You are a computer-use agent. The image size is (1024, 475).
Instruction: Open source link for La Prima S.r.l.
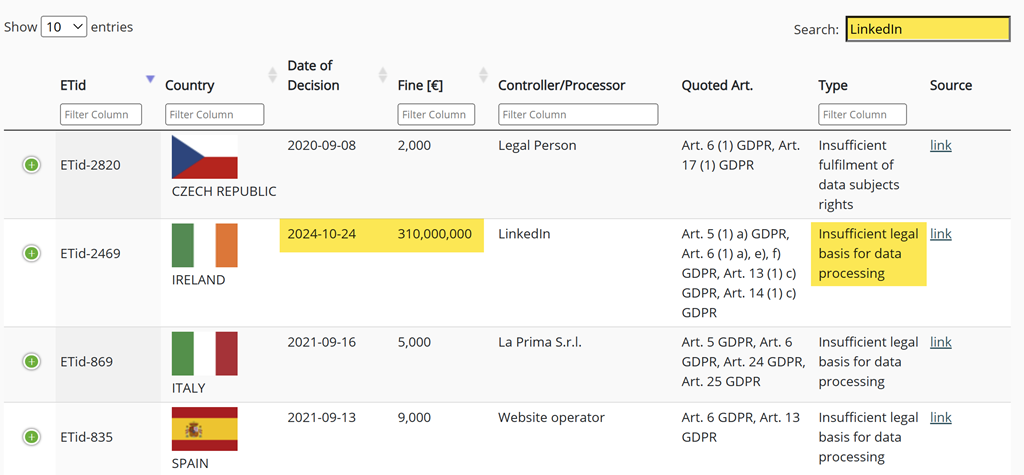(x=940, y=342)
